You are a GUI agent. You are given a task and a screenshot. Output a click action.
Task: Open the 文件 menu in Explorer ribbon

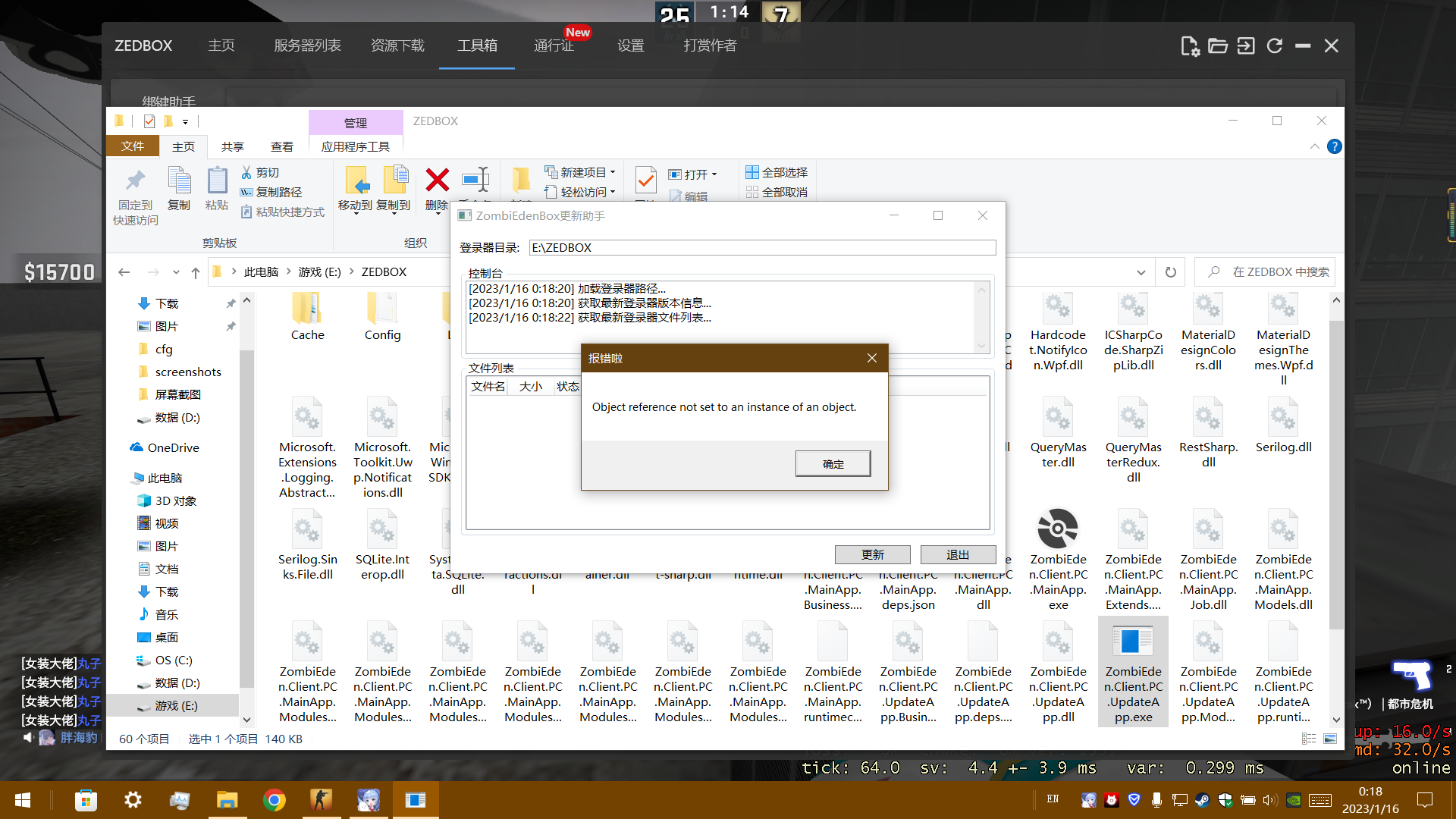pos(133,146)
